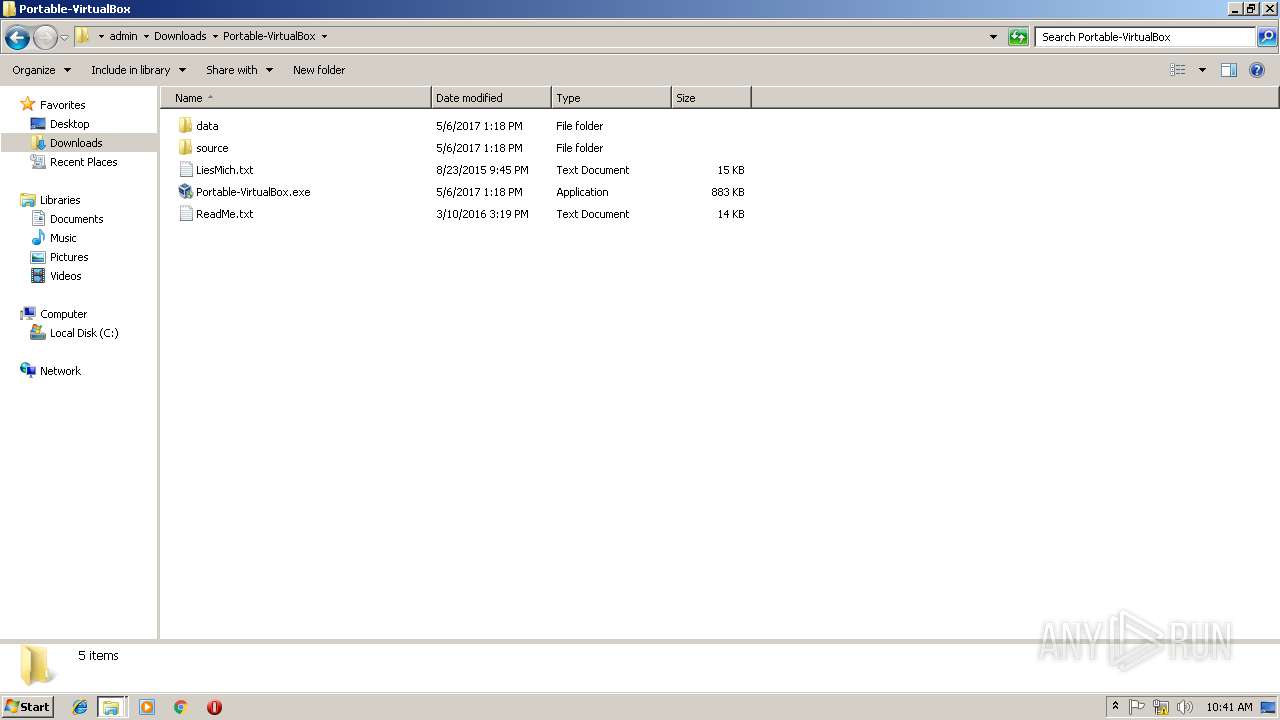Screen dimensions: 1280x720
Task: Sort by Date modified column
Action: click(491, 98)
